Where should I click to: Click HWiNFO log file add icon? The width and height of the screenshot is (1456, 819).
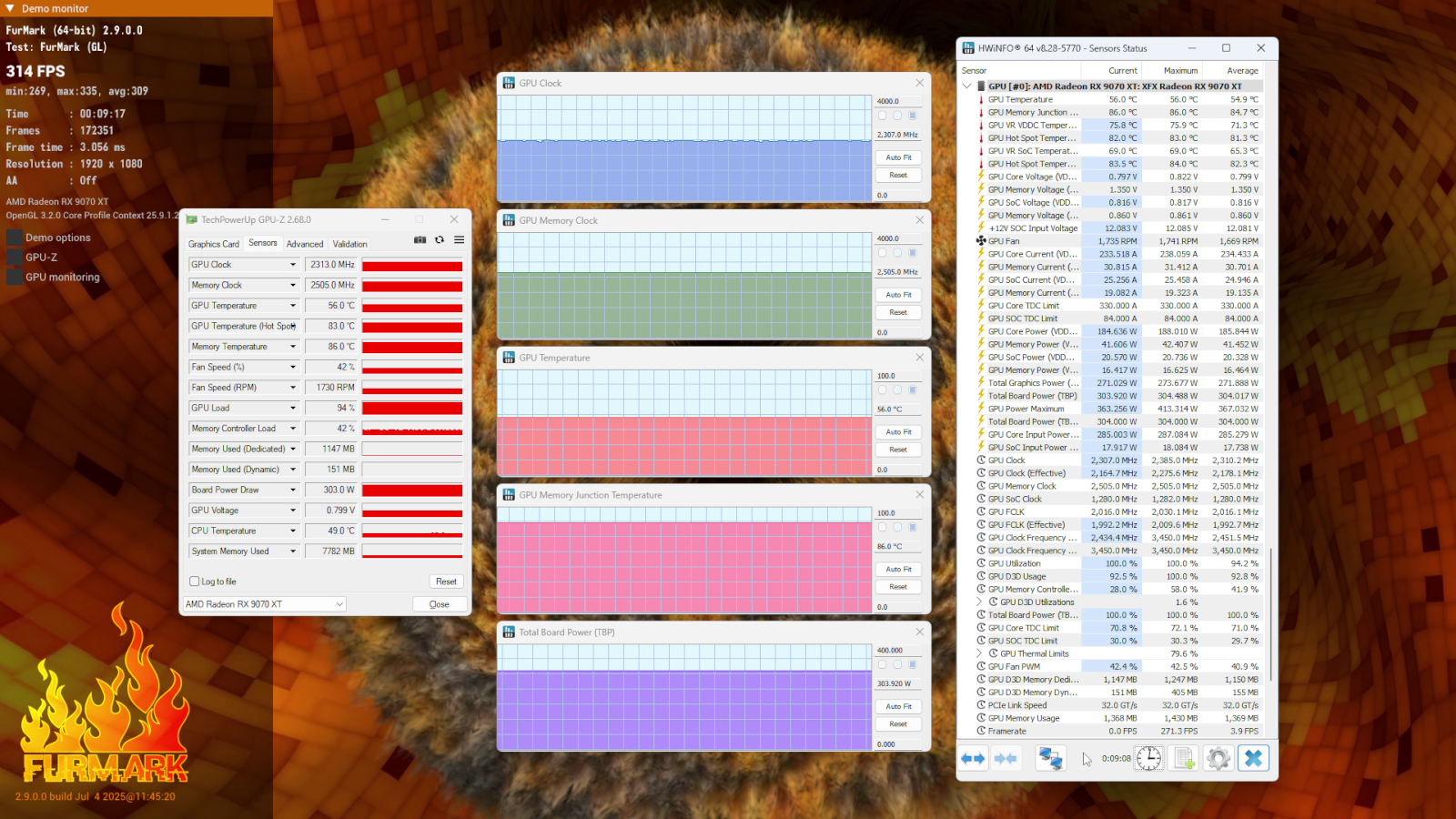[x=1184, y=758]
